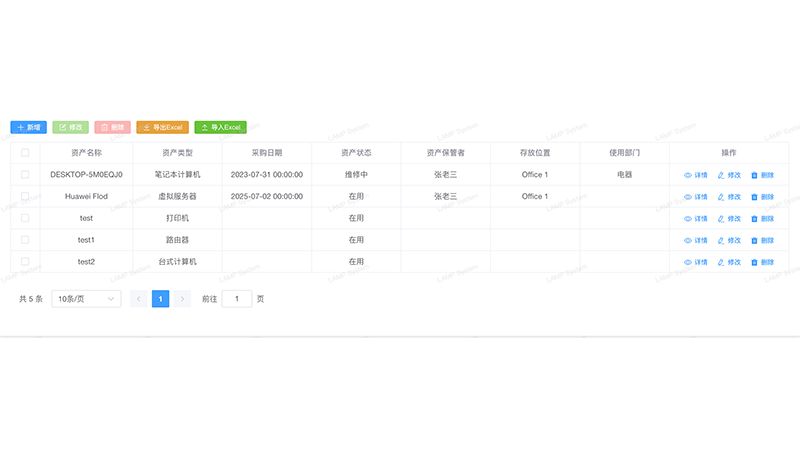Click the red 删除 toolbar button
Screen dimensions: 800x450
112,127
